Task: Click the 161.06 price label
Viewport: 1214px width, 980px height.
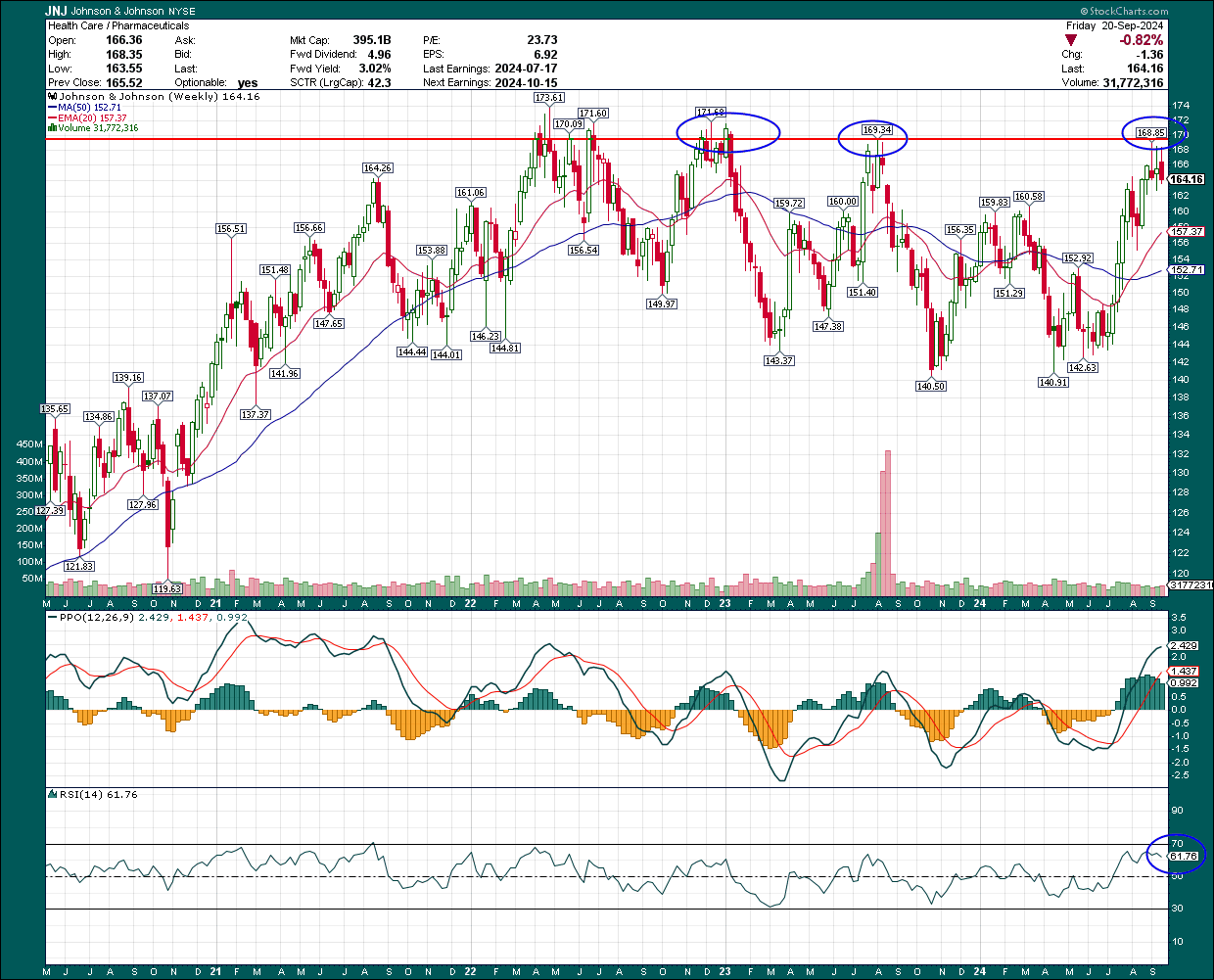Action: point(471,193)
